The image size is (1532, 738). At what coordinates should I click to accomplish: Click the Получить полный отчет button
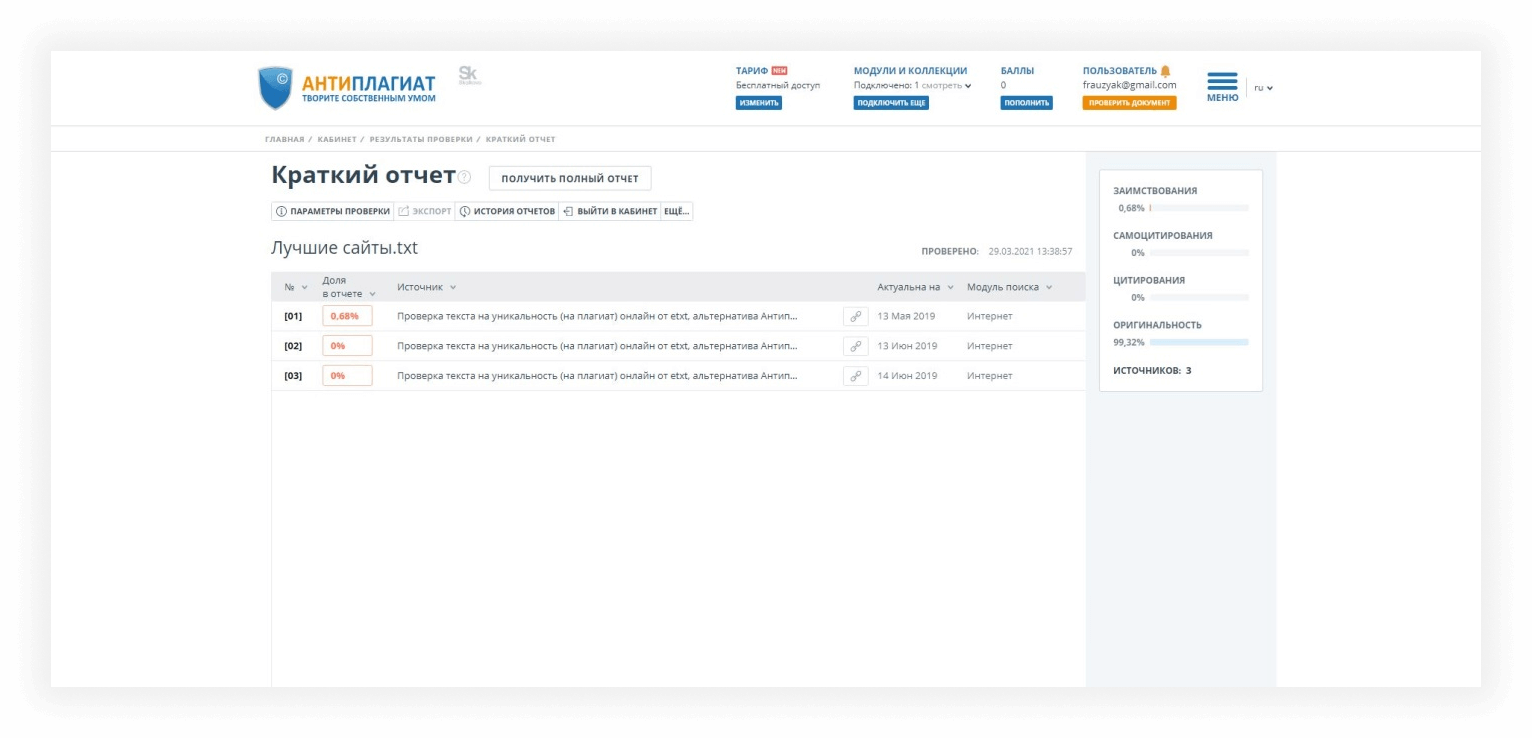[569, 179]
